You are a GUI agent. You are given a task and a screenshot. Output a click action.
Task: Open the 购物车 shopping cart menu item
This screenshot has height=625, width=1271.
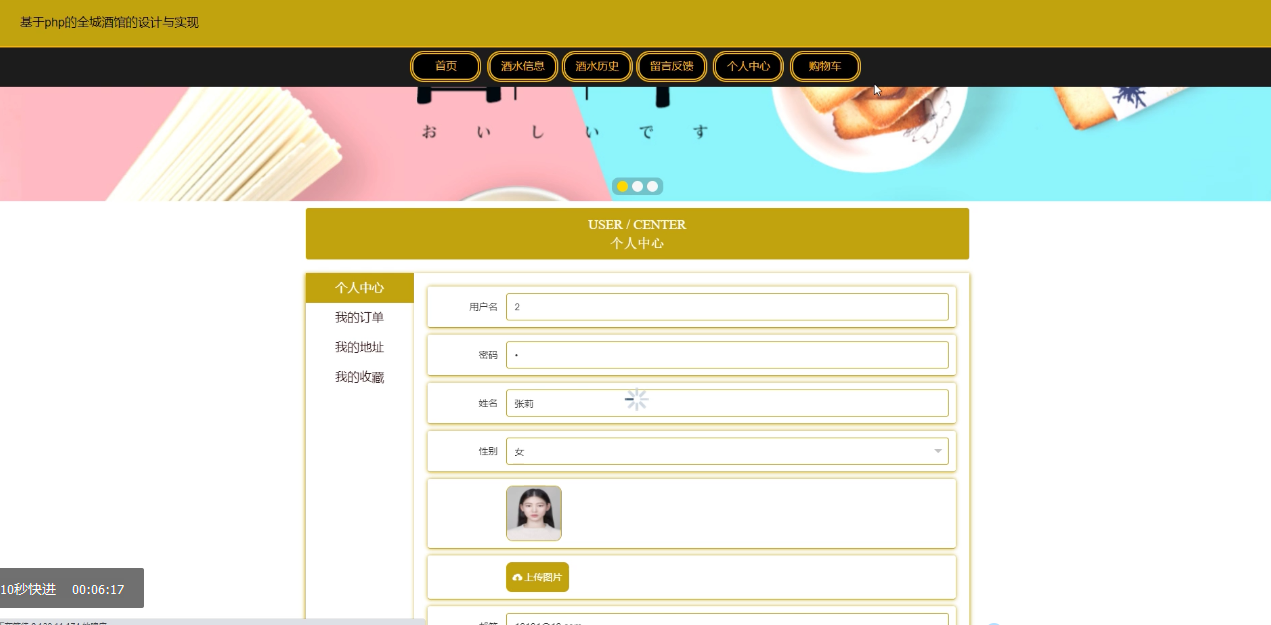[825, 66]
